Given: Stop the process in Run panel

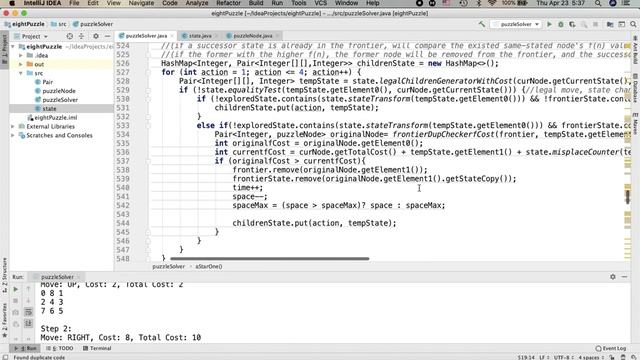Looking at the screenshot, I should pos(16,301).
